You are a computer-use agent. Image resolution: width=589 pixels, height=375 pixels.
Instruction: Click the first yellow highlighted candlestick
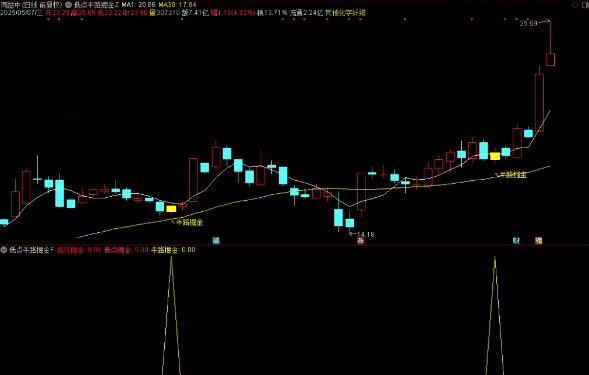tap(171, 209)
